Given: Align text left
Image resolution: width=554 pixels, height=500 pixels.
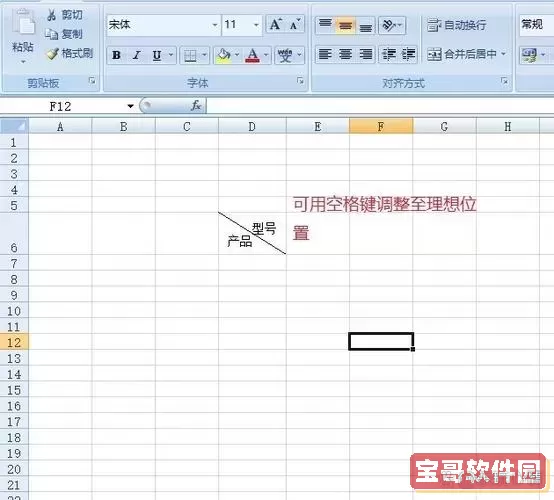Looking at the screenshot, I should coord(325,54).
